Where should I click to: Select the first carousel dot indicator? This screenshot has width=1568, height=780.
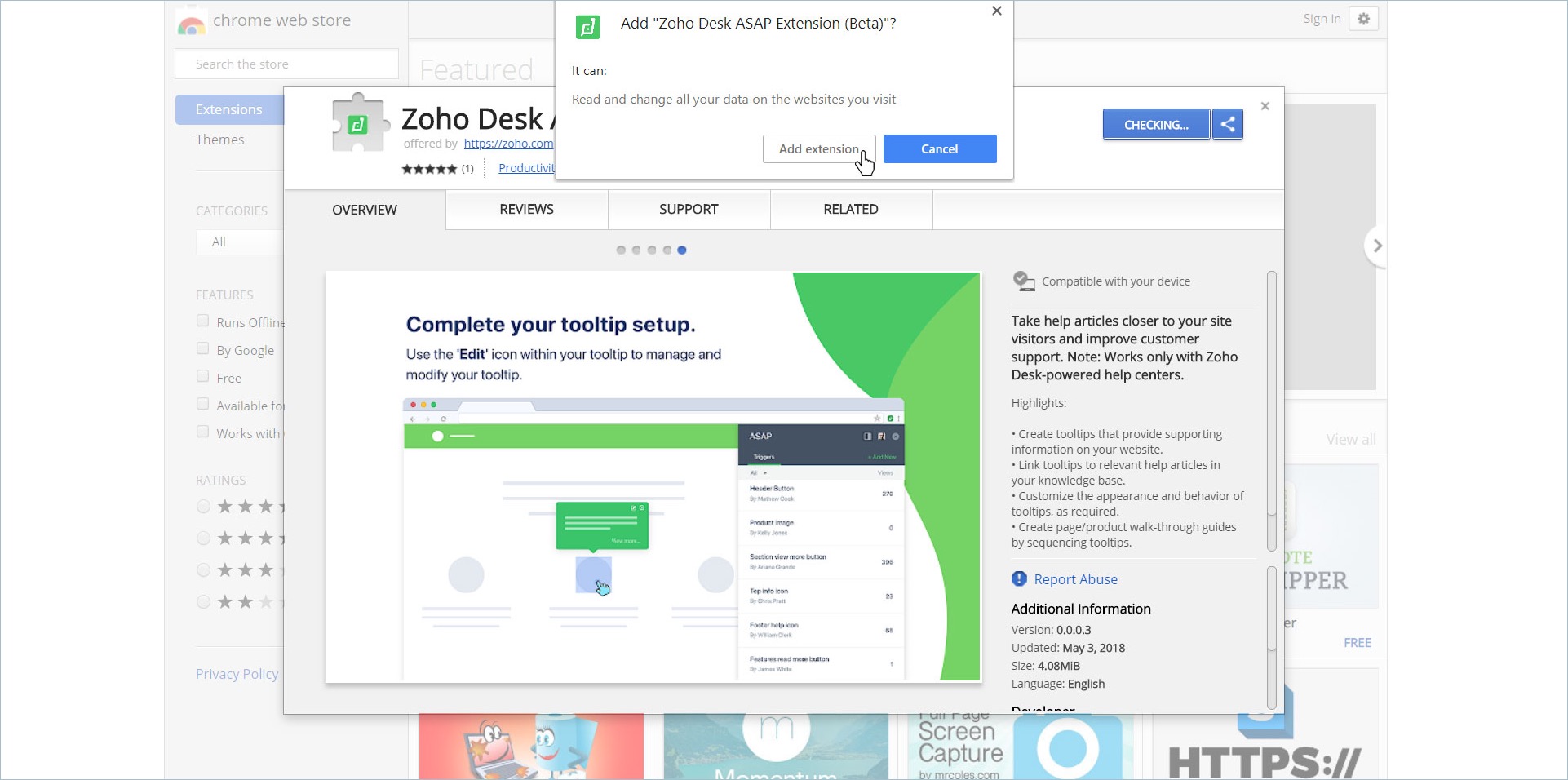tap(621, 250)
